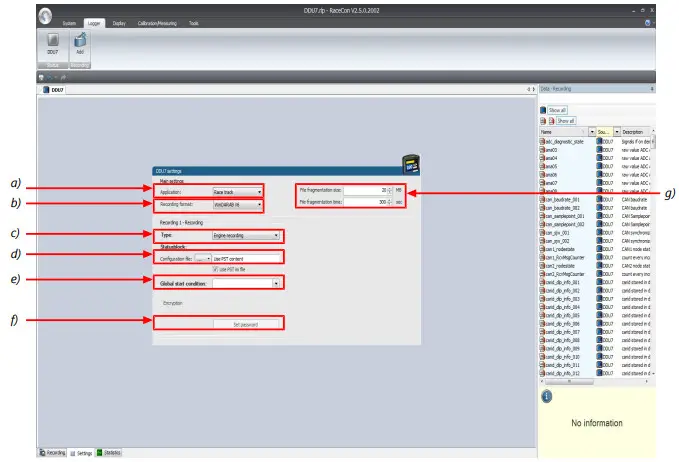The height and width of the screenshot is (462, 679).
Task: Click the Use PST content text field
Action: 246,258
